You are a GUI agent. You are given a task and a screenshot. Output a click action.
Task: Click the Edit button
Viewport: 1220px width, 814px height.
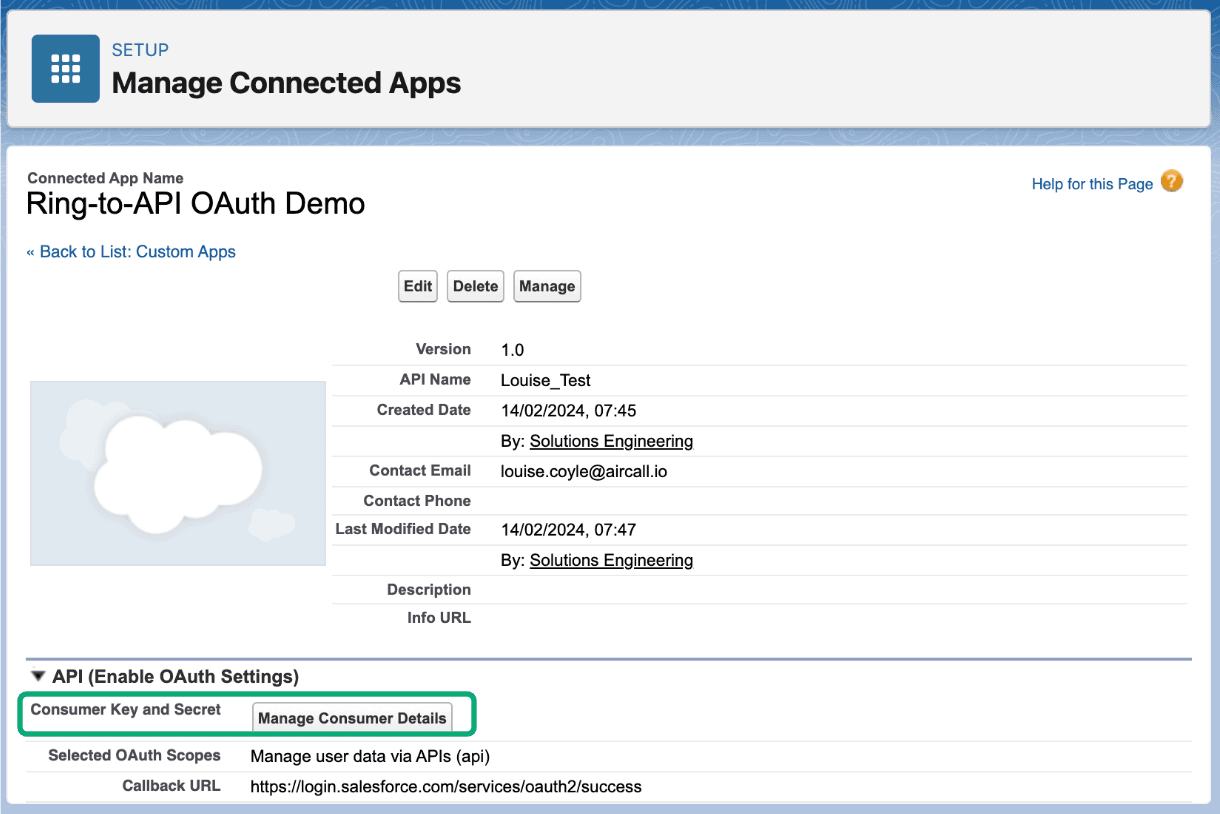click(417, 286)
